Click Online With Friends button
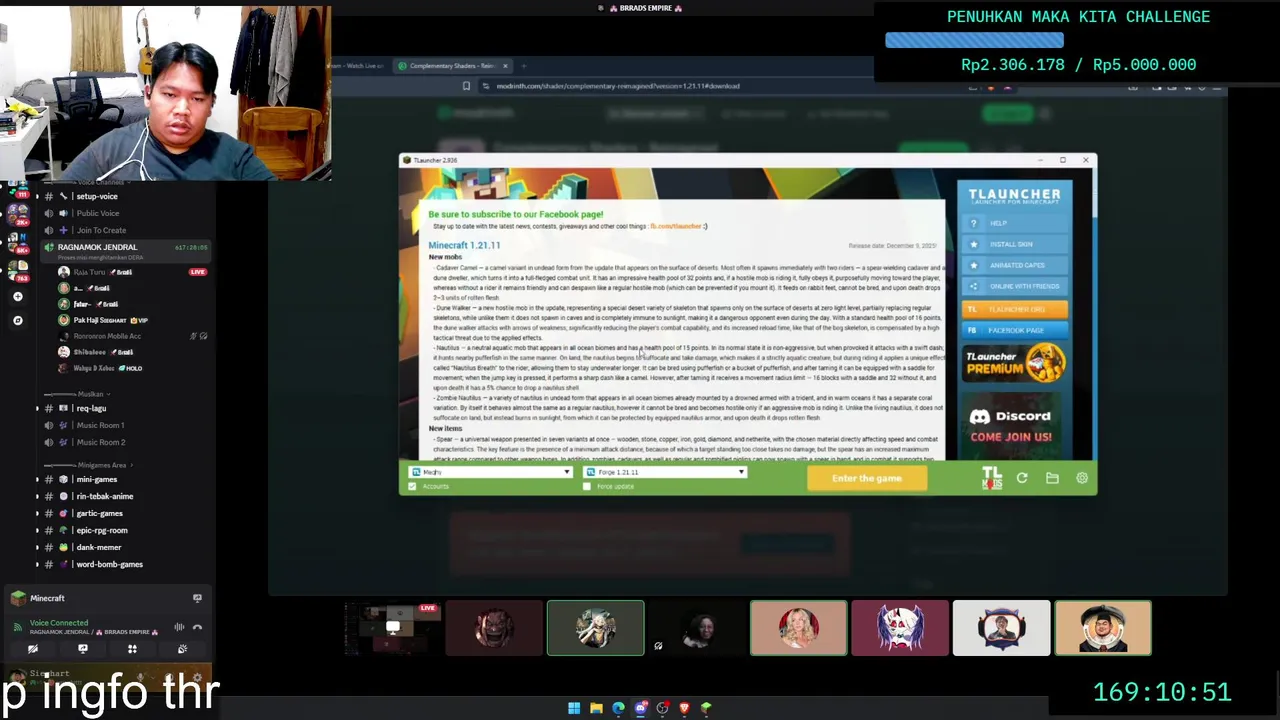The width and height of the screenshot is (1280, 720). click(x=1015, y=287)
